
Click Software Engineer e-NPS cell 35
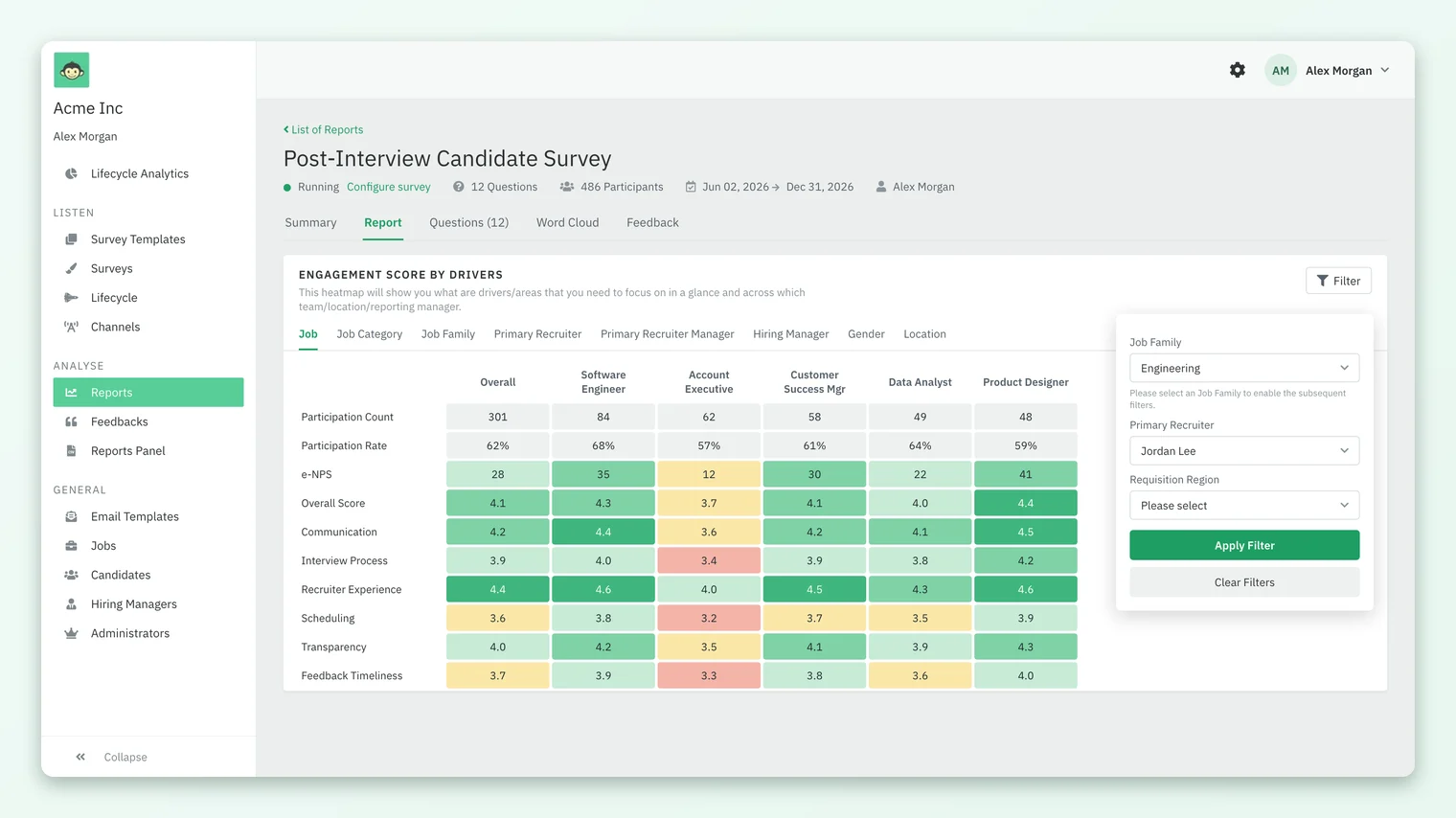pyautogui.click(x=603, y=474)
